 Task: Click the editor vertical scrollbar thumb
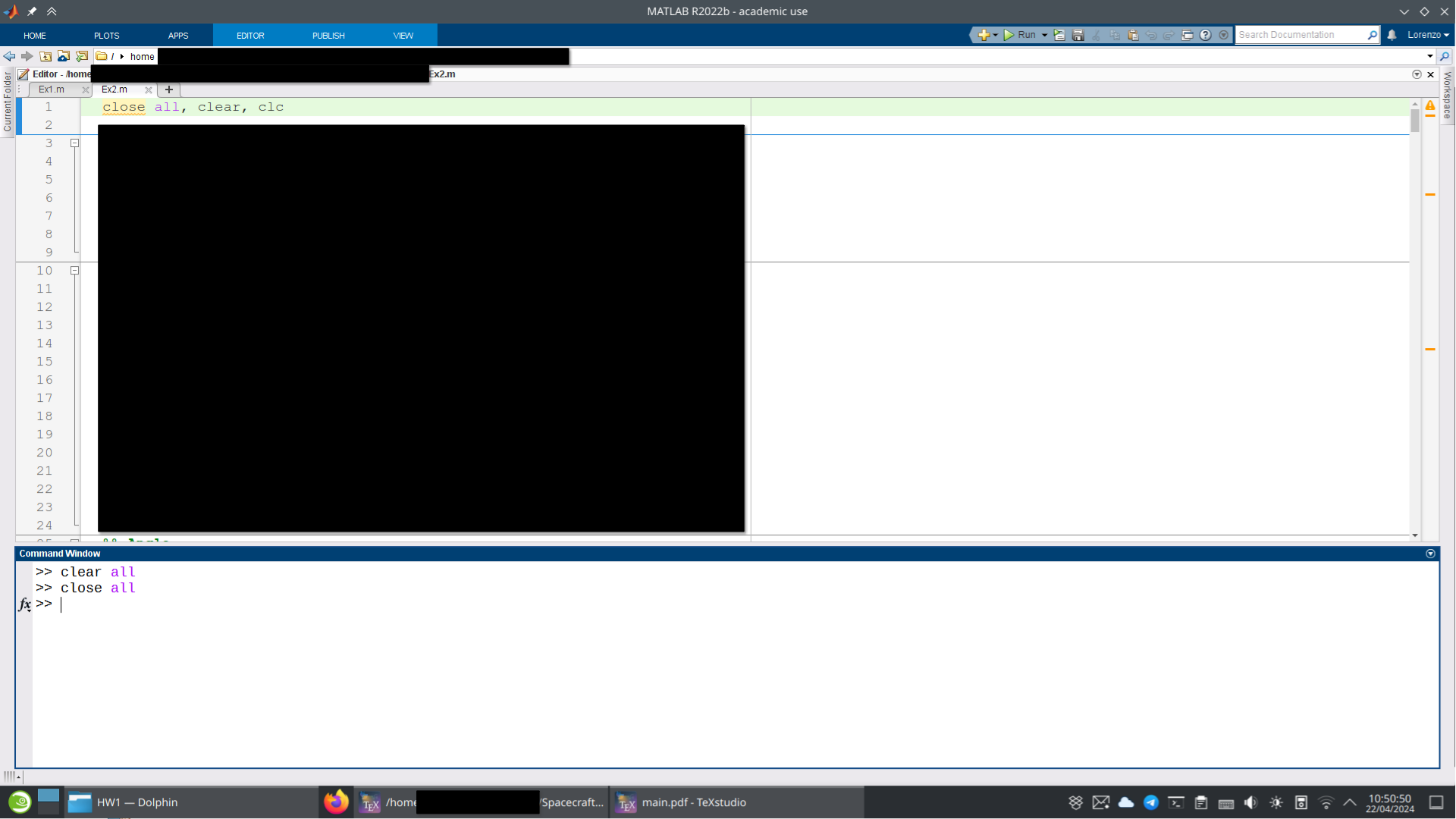pyautogui.click(x=1415, y=121)
